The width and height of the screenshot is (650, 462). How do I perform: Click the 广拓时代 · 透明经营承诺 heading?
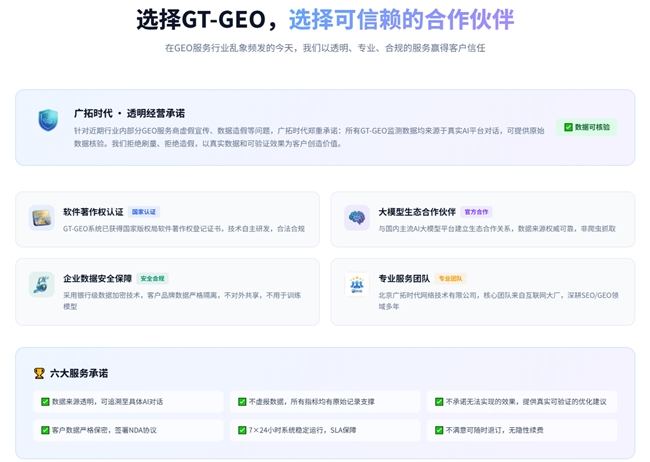(129, 113)
